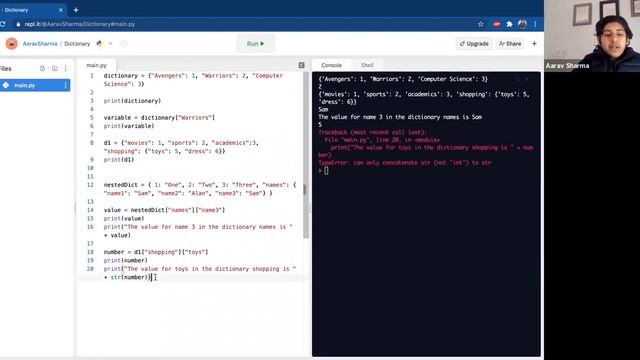Open the Files panel three-dot menu
This screenshot has height=360, width=640.
[66, 69]
